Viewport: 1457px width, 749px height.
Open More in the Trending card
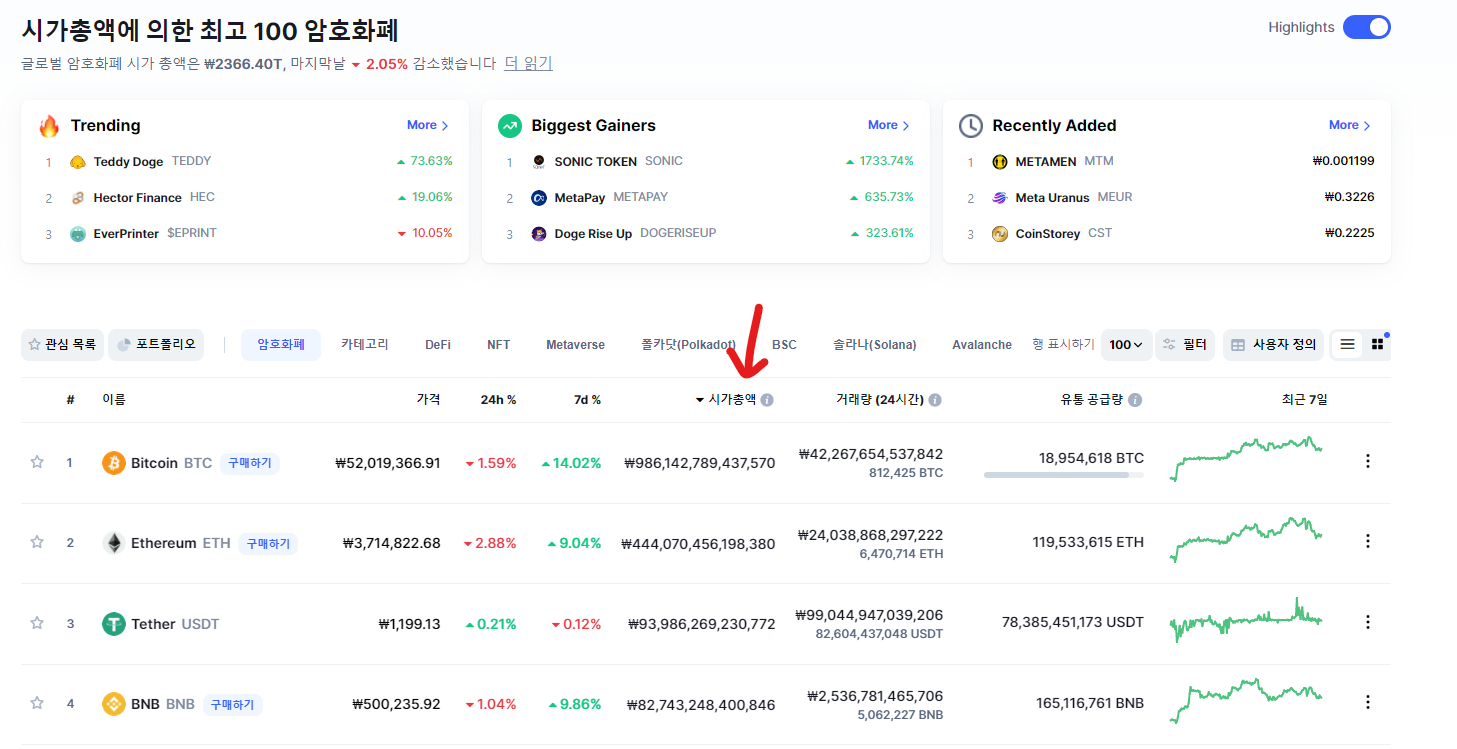pyautogui.click(x=427, y=125)
